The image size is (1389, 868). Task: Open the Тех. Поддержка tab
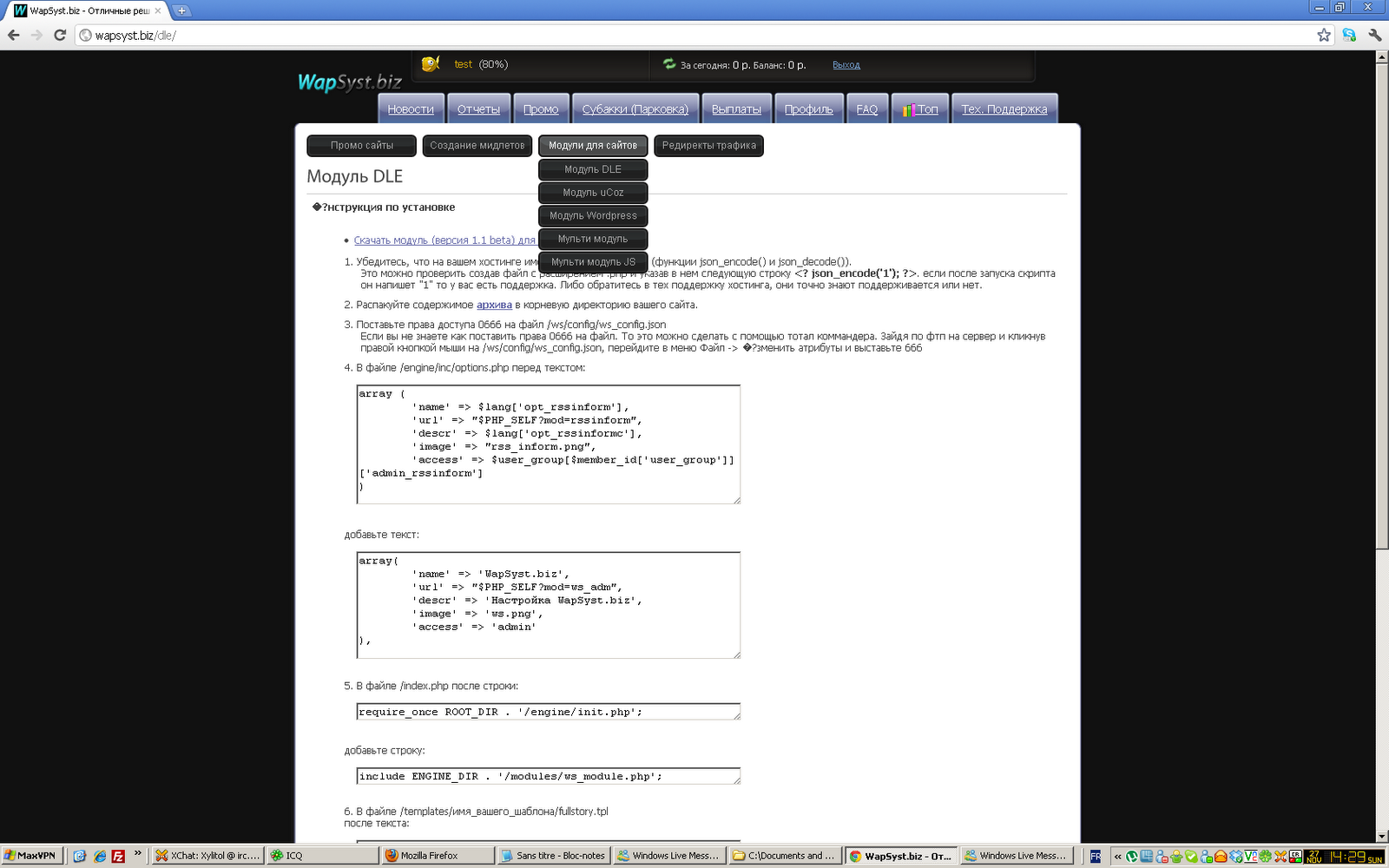click(1004, 108)
